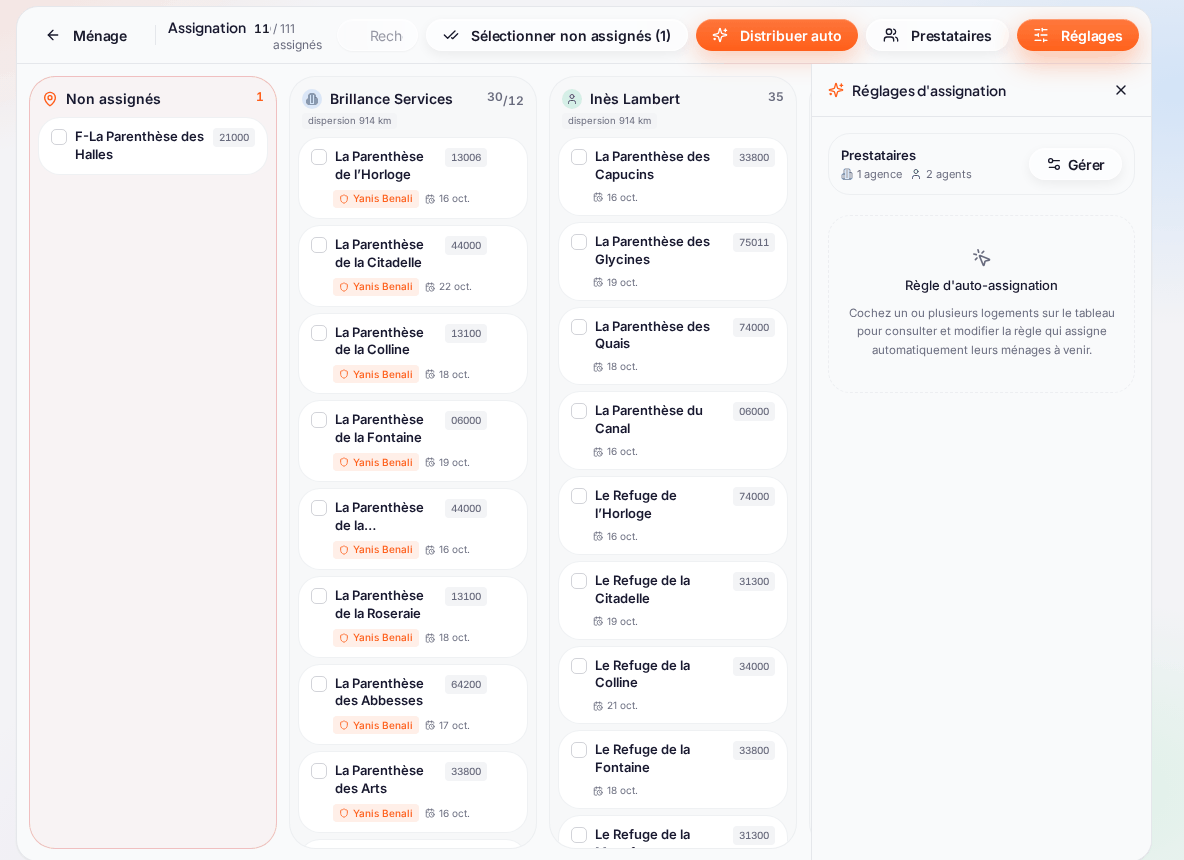Click the Non assignés column title
The width and height of the screenshot is (1184, 860).
(113, 99)
